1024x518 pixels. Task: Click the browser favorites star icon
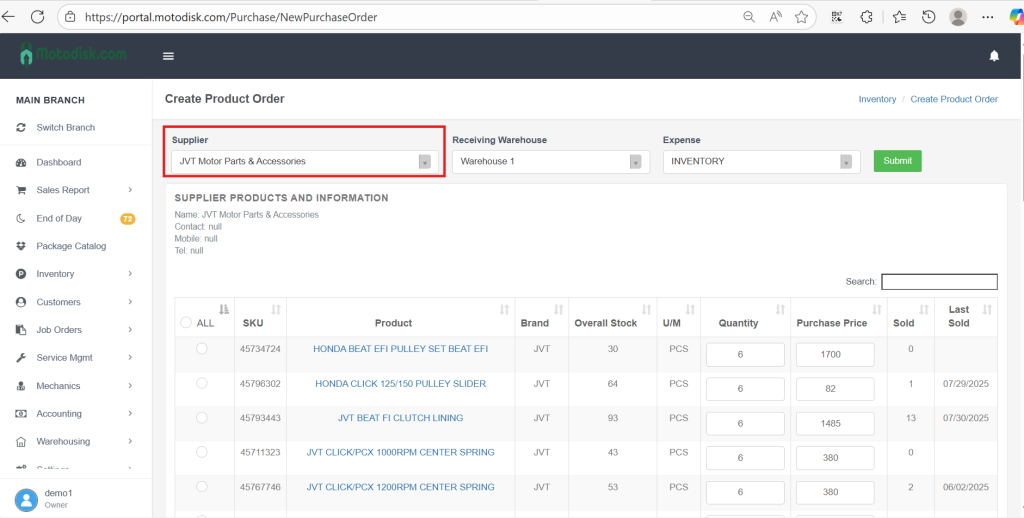tap(801, 17)
